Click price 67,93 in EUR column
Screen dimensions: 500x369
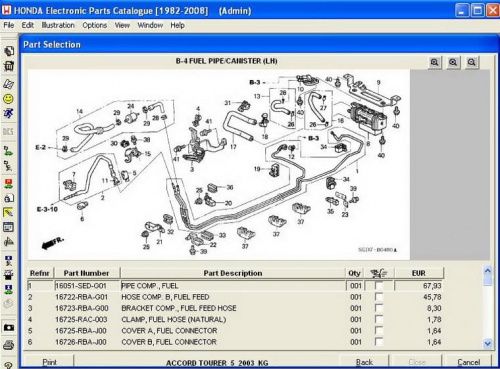click(432, 286)
